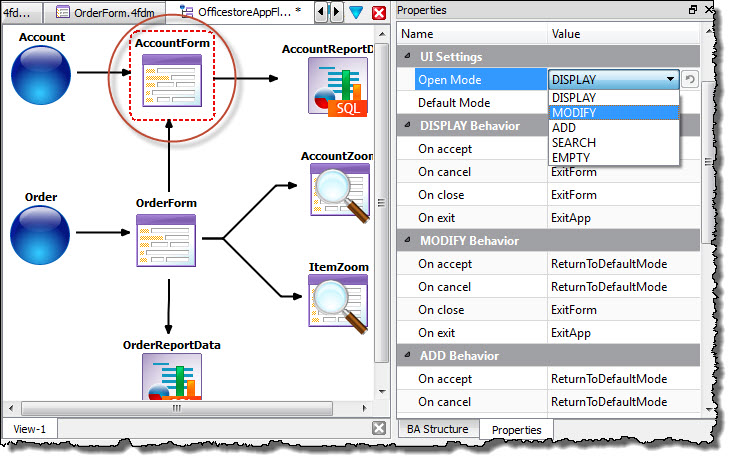Select the AccountForm node icon
The image size is (734, 462).
pos(172,82)
